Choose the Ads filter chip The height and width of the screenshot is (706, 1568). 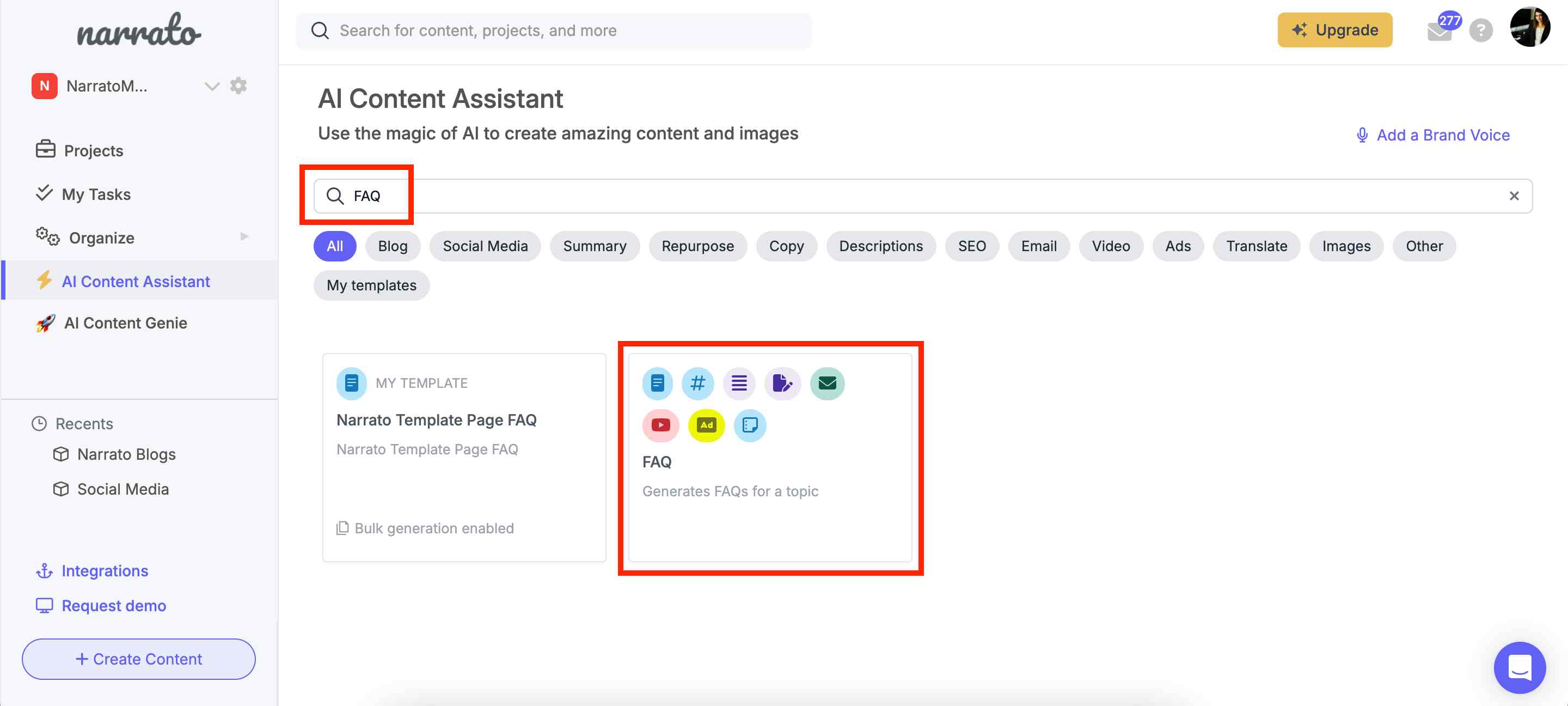(1178, 246)
